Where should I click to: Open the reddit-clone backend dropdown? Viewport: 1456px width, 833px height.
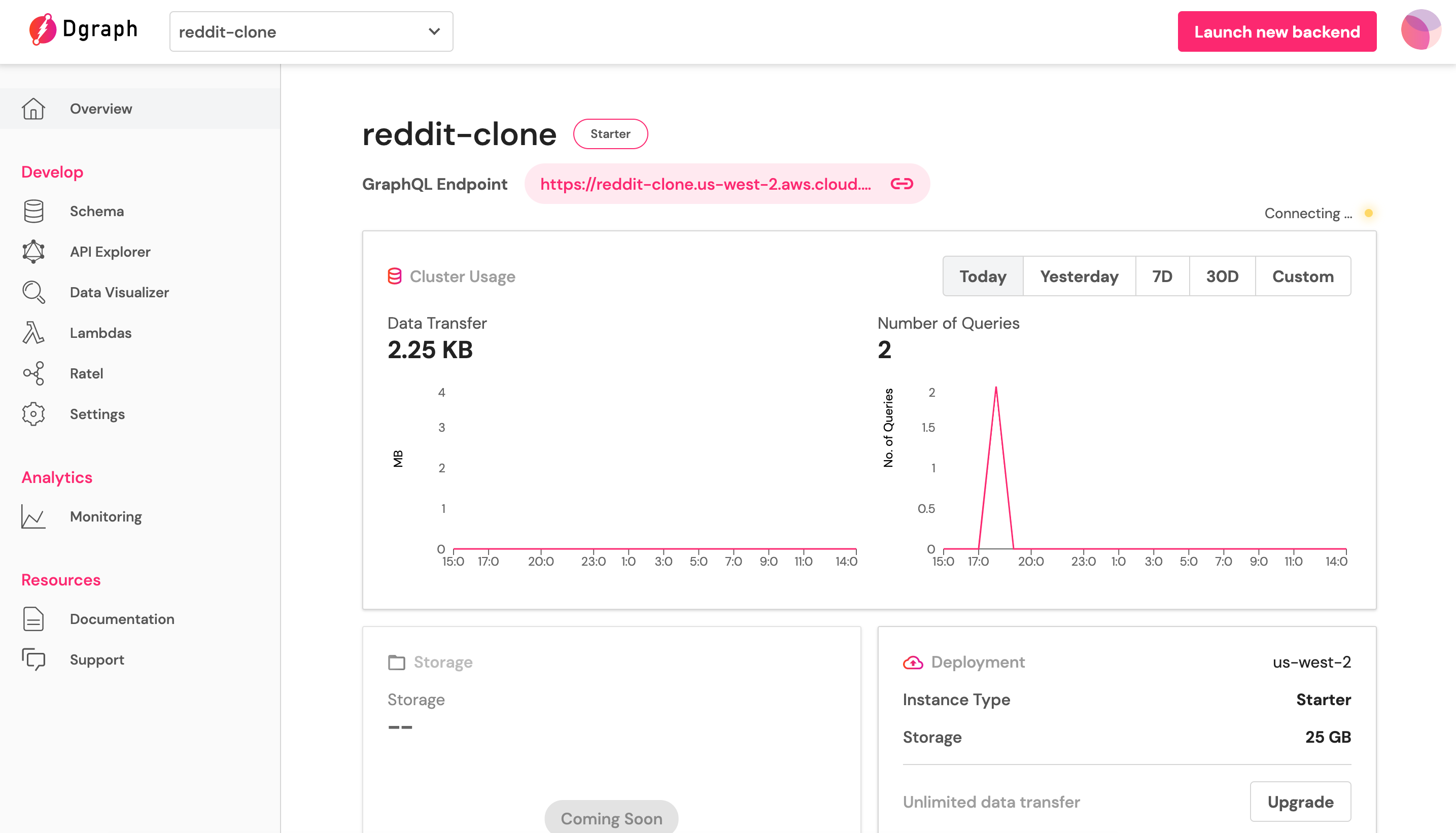pos(310,31)
